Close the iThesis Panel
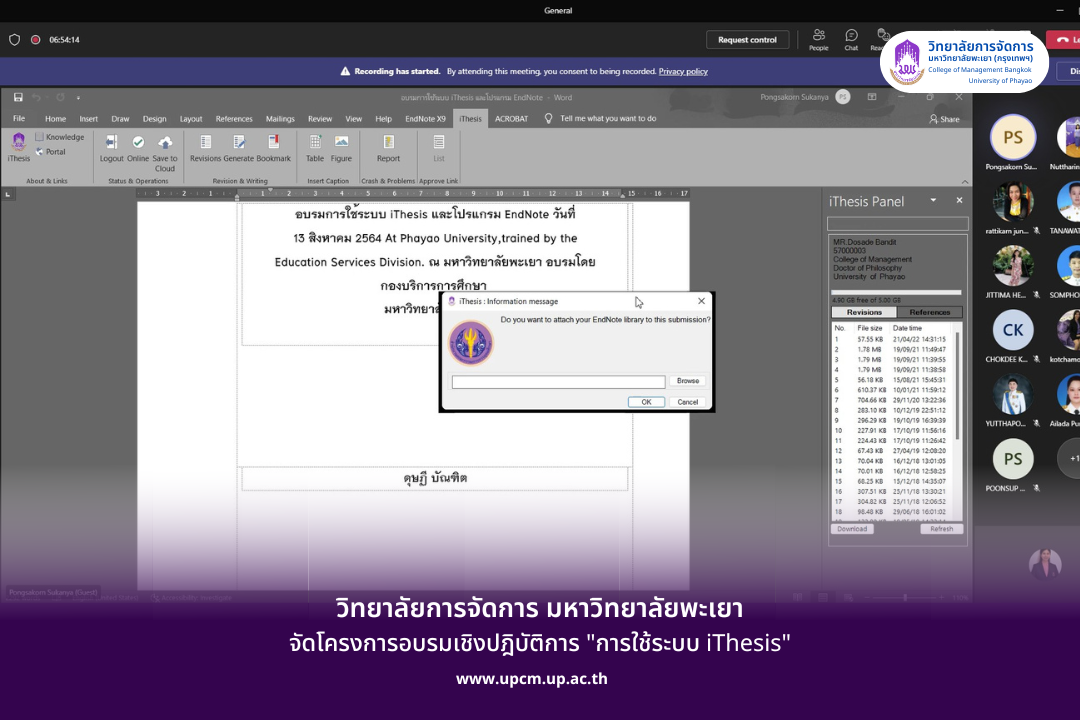 click(959, 200)
